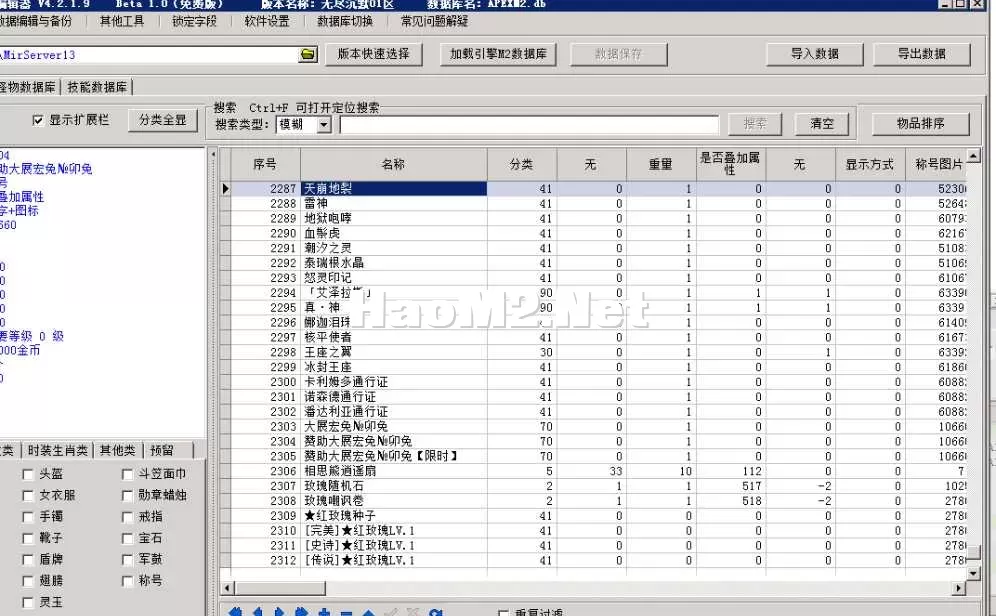Click the 物品排序 button
996x616 pixels.
coord(920,123)
